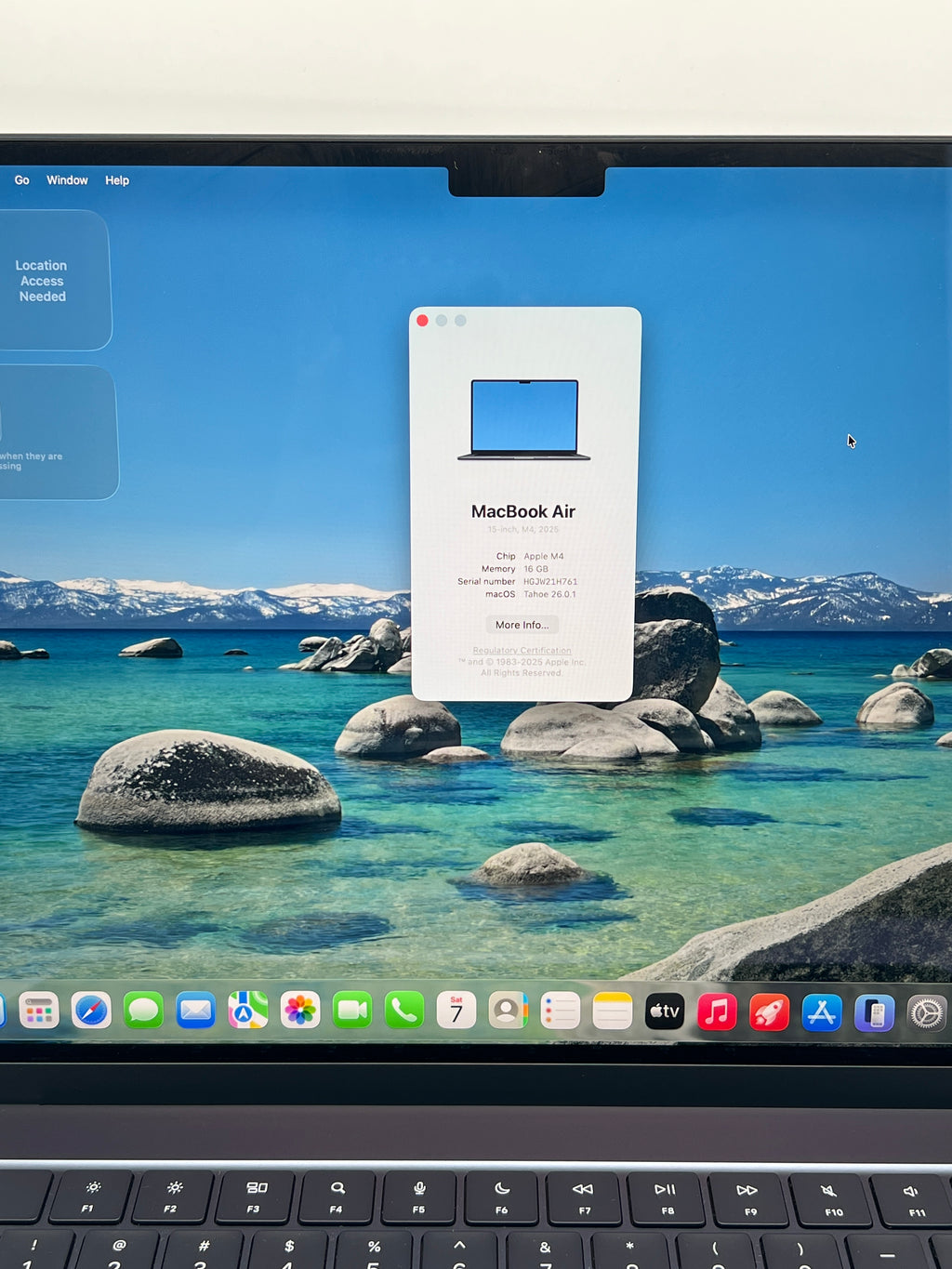
Task: Open Notes app in Dock
Action: (613, 1011)
